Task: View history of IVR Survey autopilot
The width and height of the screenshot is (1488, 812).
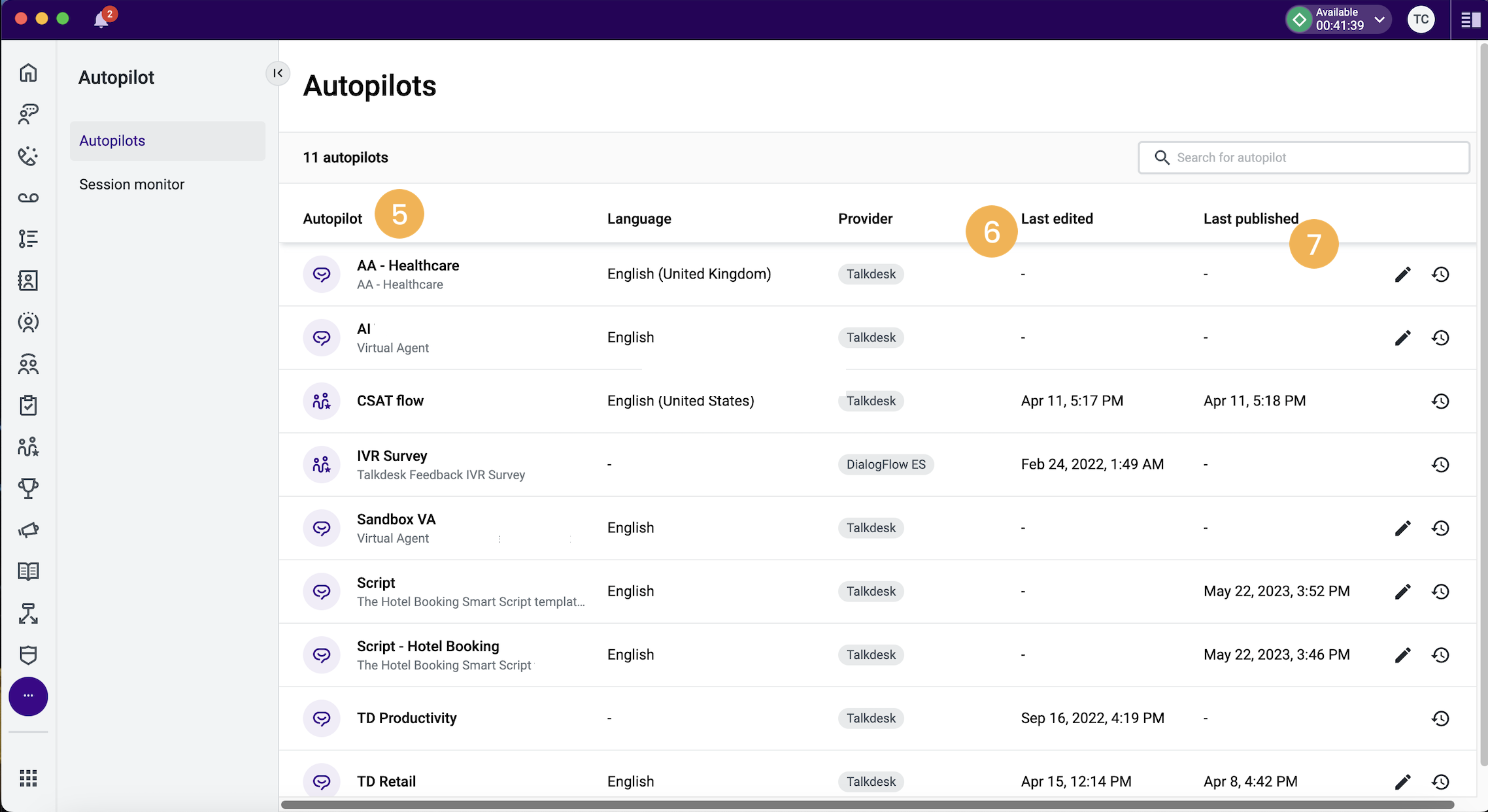Action: (x=1440, y=465)
